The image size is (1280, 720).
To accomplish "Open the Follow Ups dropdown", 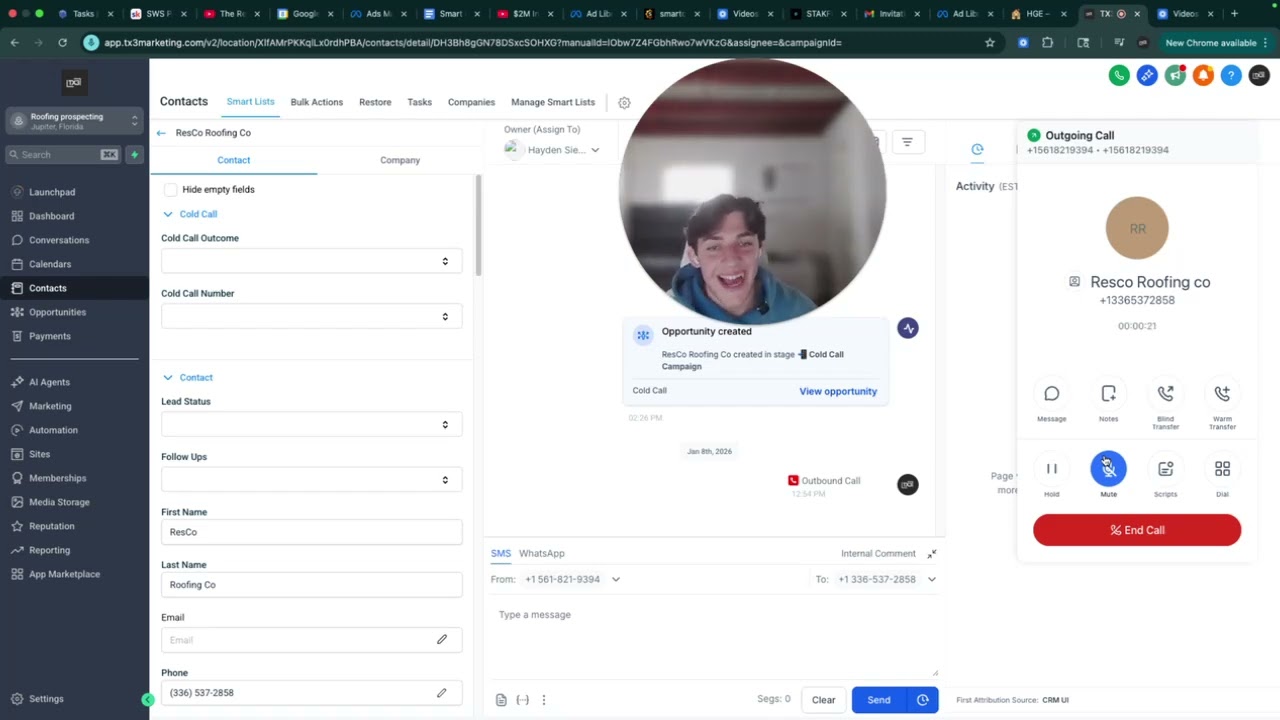I will pyautogui.click(x=312, y=479).
